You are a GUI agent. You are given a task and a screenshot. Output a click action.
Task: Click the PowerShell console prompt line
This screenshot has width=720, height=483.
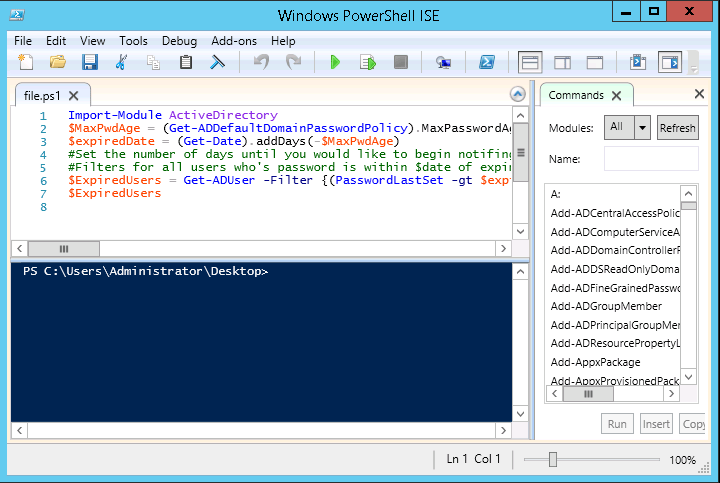click(146, 271)
